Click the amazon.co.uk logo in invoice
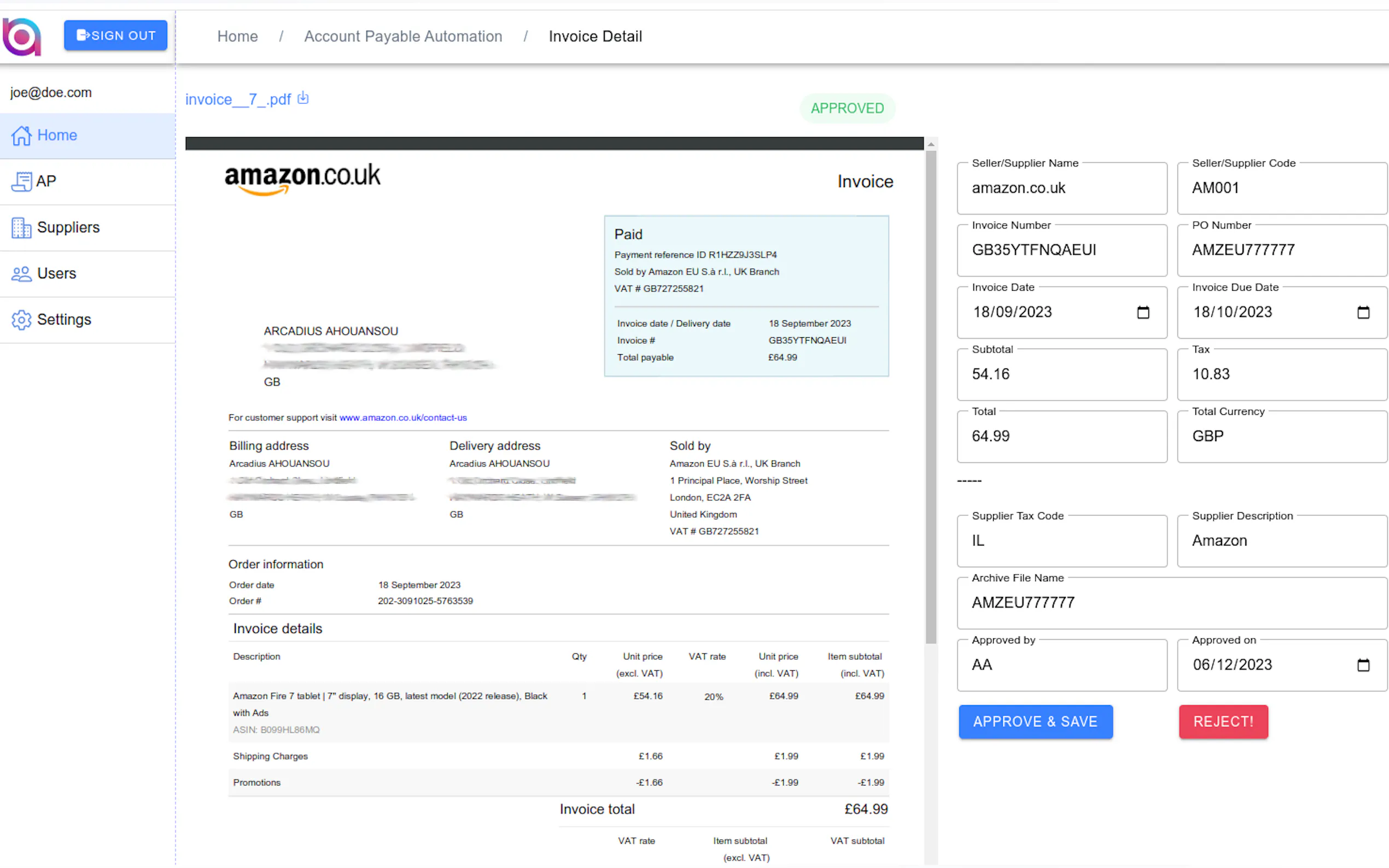 click(302, 179)
